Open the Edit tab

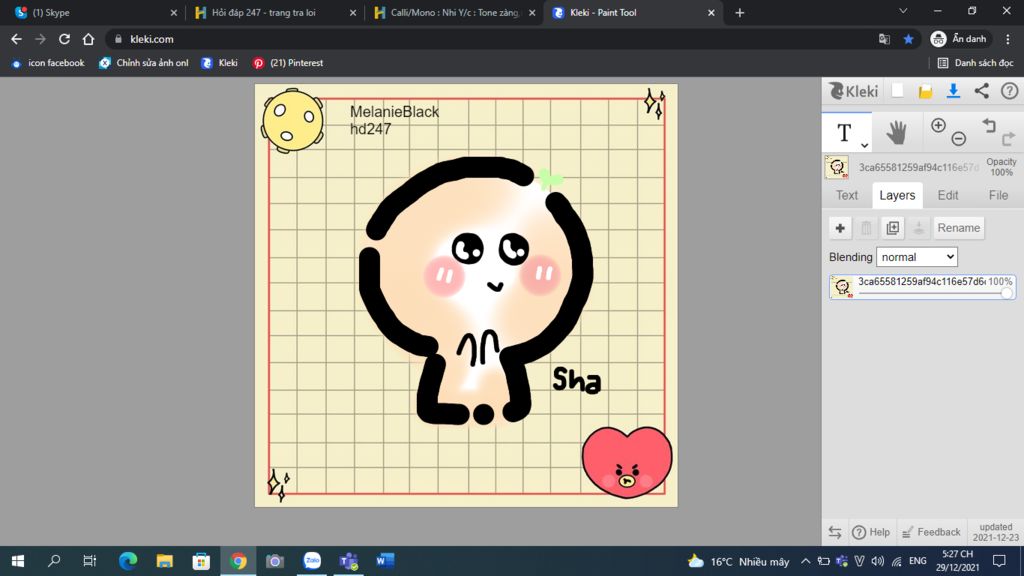tap(948, 195)
